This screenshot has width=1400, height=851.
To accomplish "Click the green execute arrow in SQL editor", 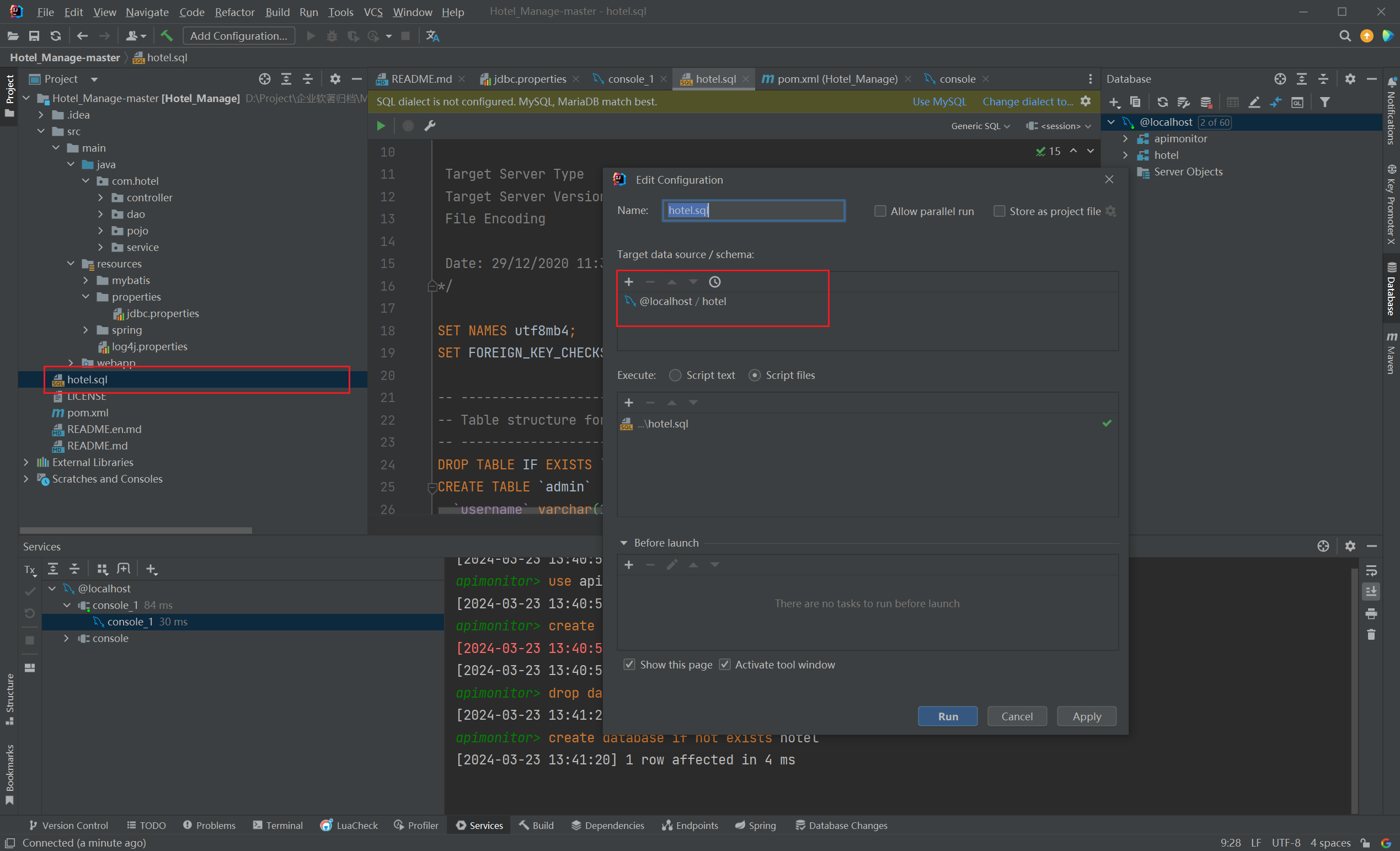I will click(381, 126).
